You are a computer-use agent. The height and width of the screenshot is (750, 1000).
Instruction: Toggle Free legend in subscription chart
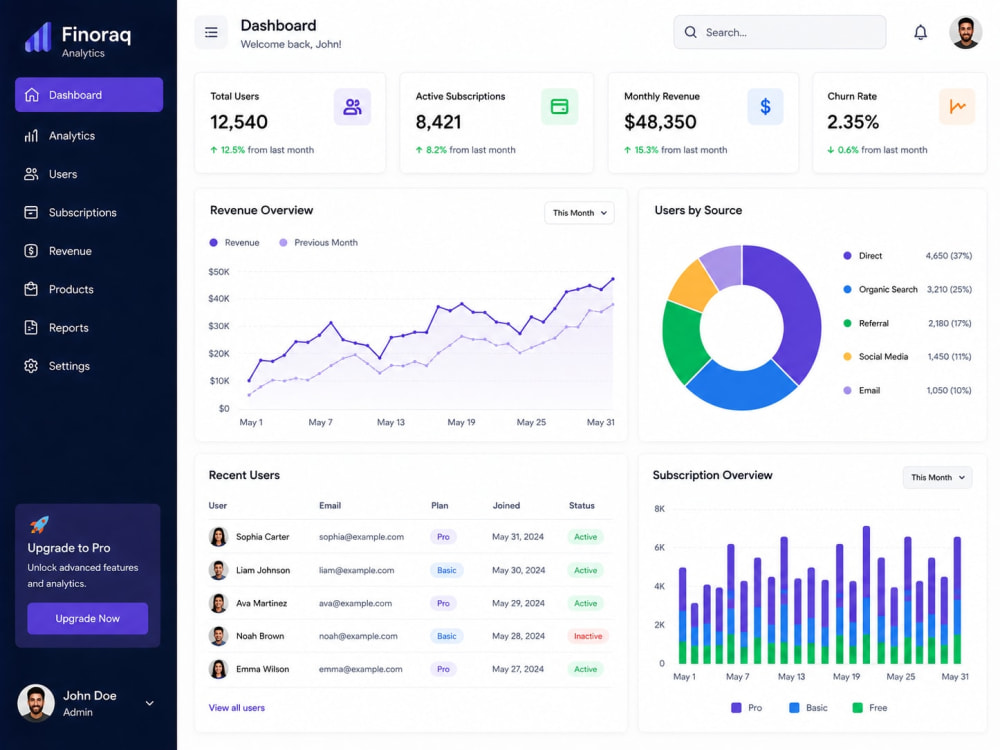(x=870, y=708)
